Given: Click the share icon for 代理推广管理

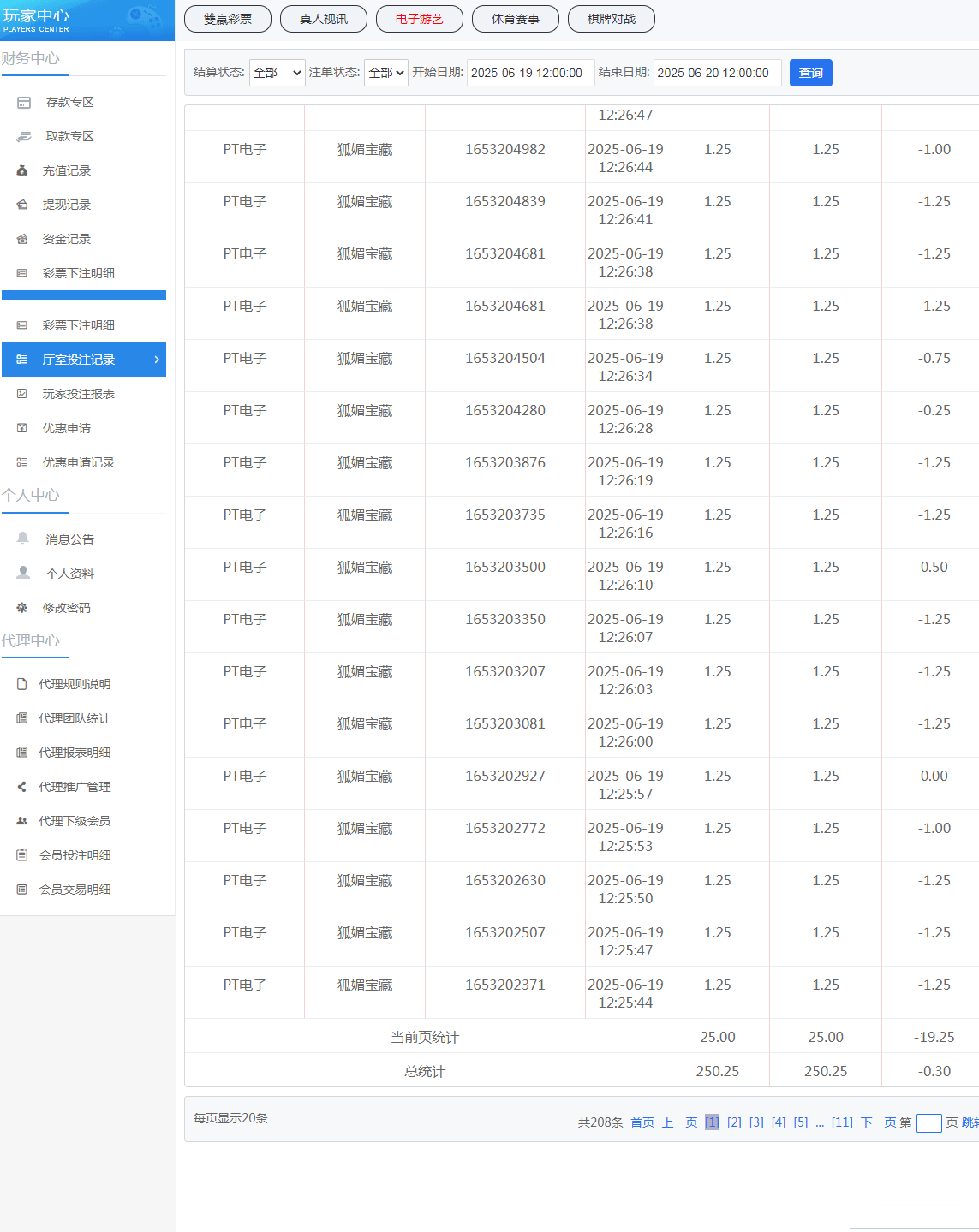Looking at the screenshot, I should pyautogui.click(x=22, y=787).
